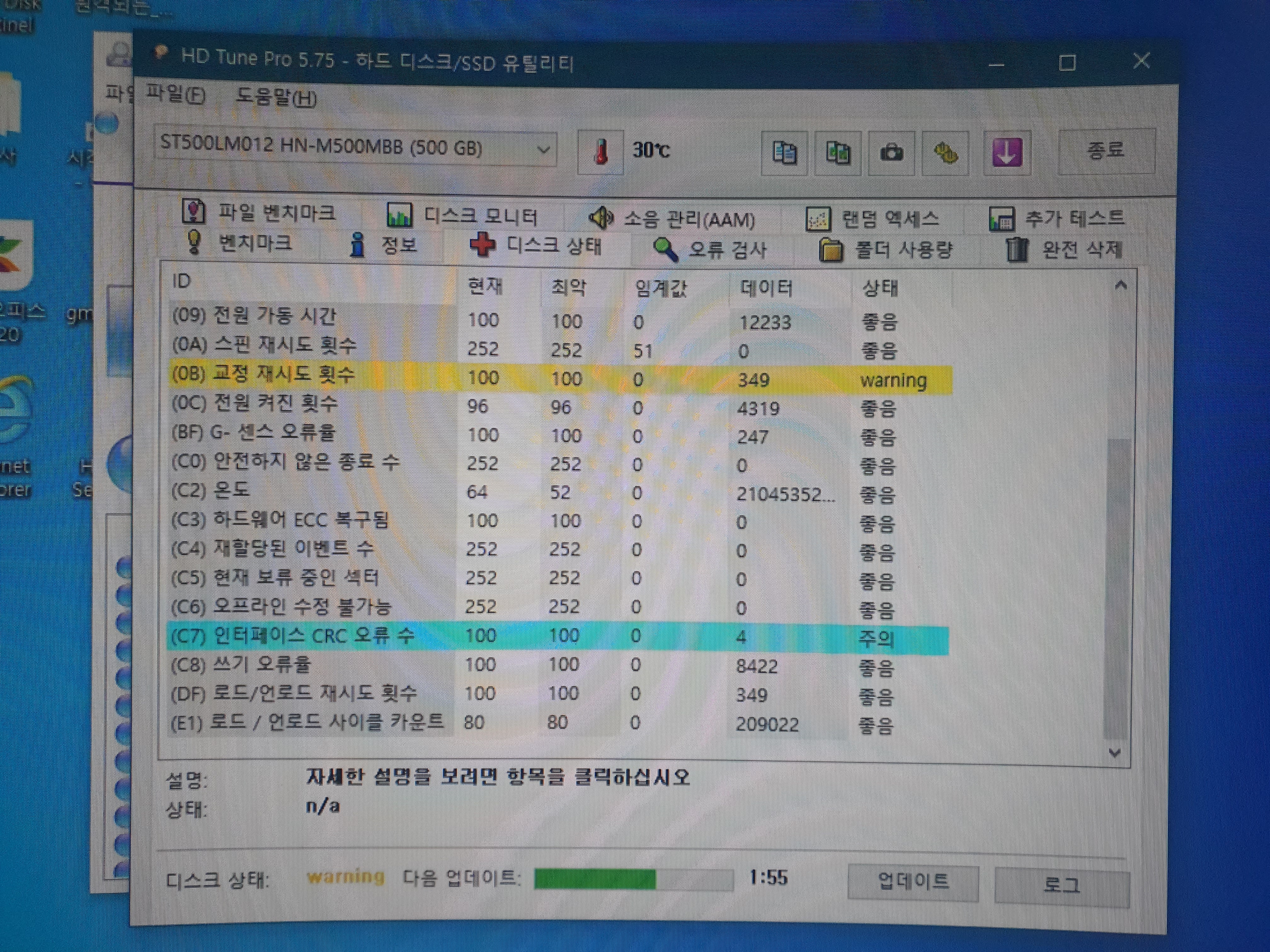The width and height of the screenshot is (1270, 952).
Task: Open the 소음 관리(AAM) tab
Action: 672,218
